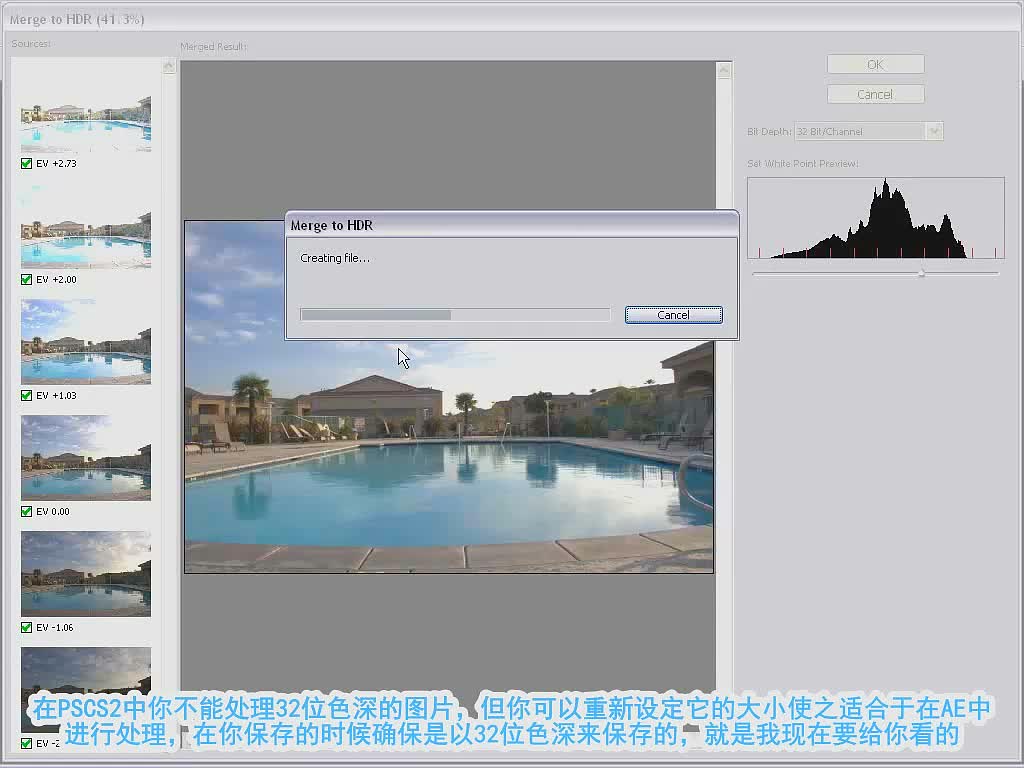Click the merged result scroll-up arrow
The width and height of the screenshot is (1024, 768).
pos(724,70)
